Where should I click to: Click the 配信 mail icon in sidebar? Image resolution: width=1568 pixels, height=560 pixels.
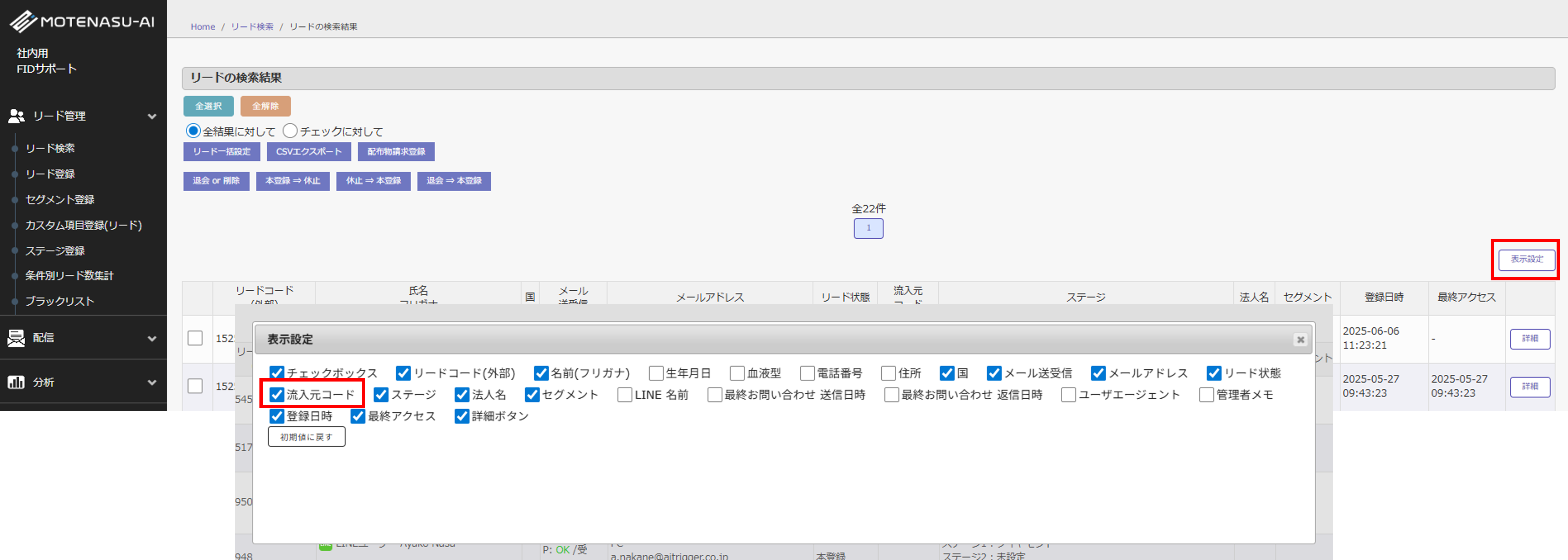pos(16,338)
